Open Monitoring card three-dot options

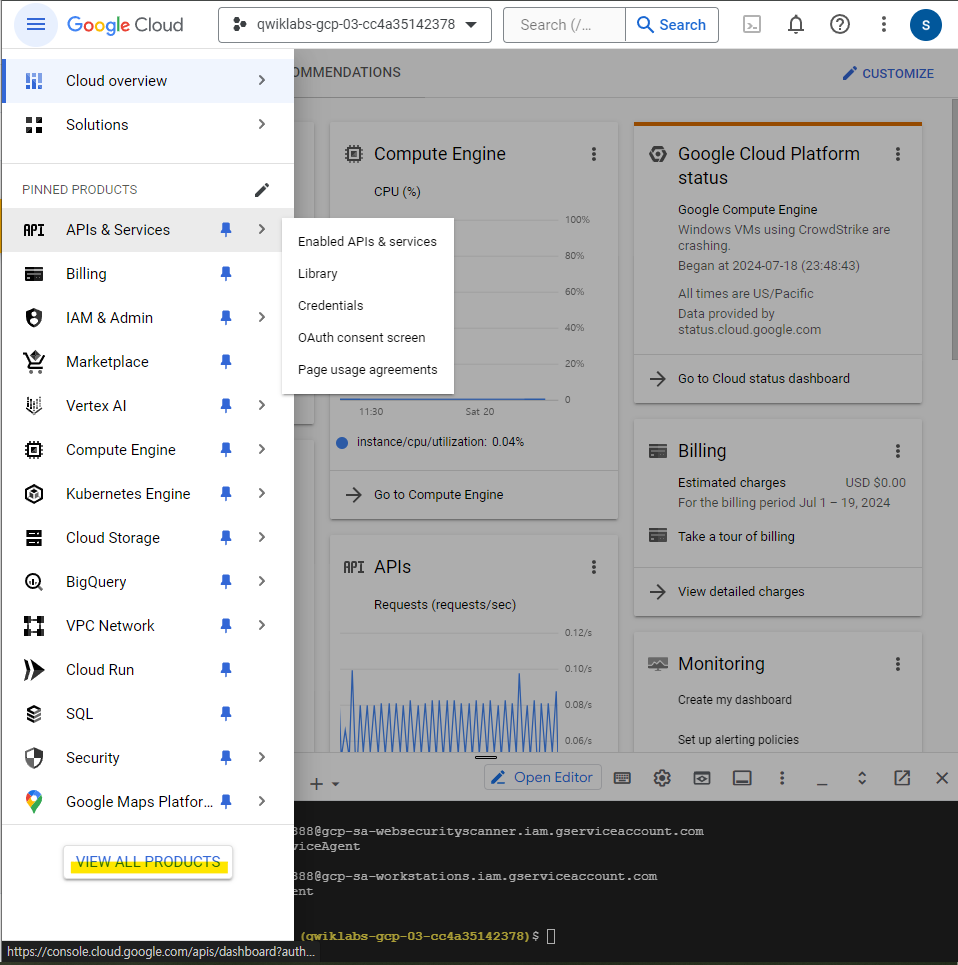coord(898,664)
